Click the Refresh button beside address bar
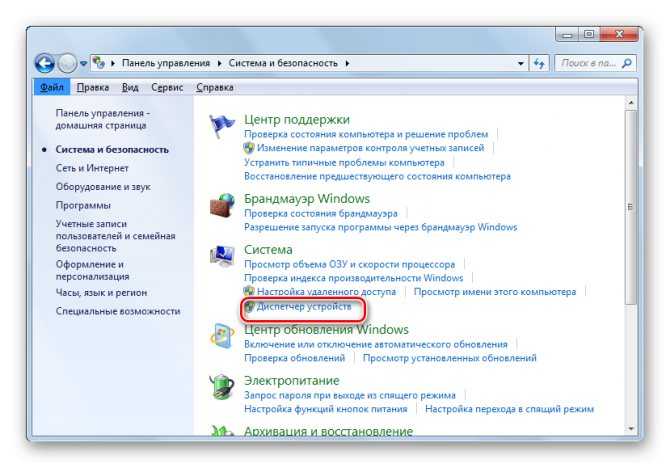Viewport: 670px width, 468px height. pyautogui.click(x=539, y=63)
